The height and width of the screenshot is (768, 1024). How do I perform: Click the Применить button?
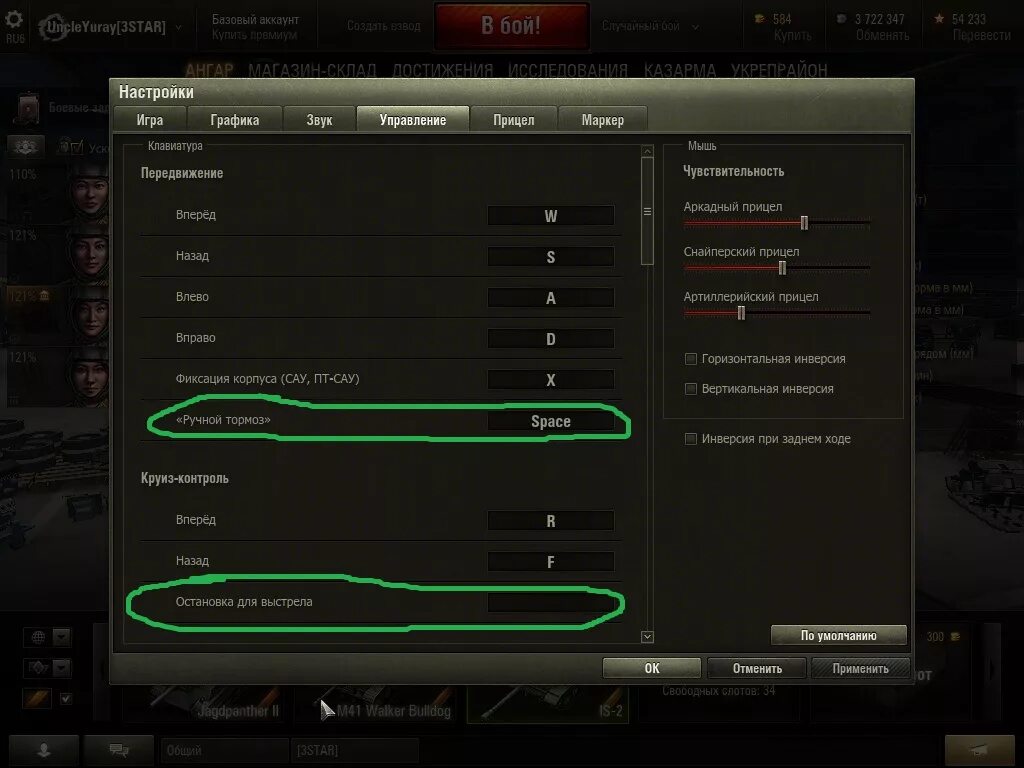click(860, 668)
